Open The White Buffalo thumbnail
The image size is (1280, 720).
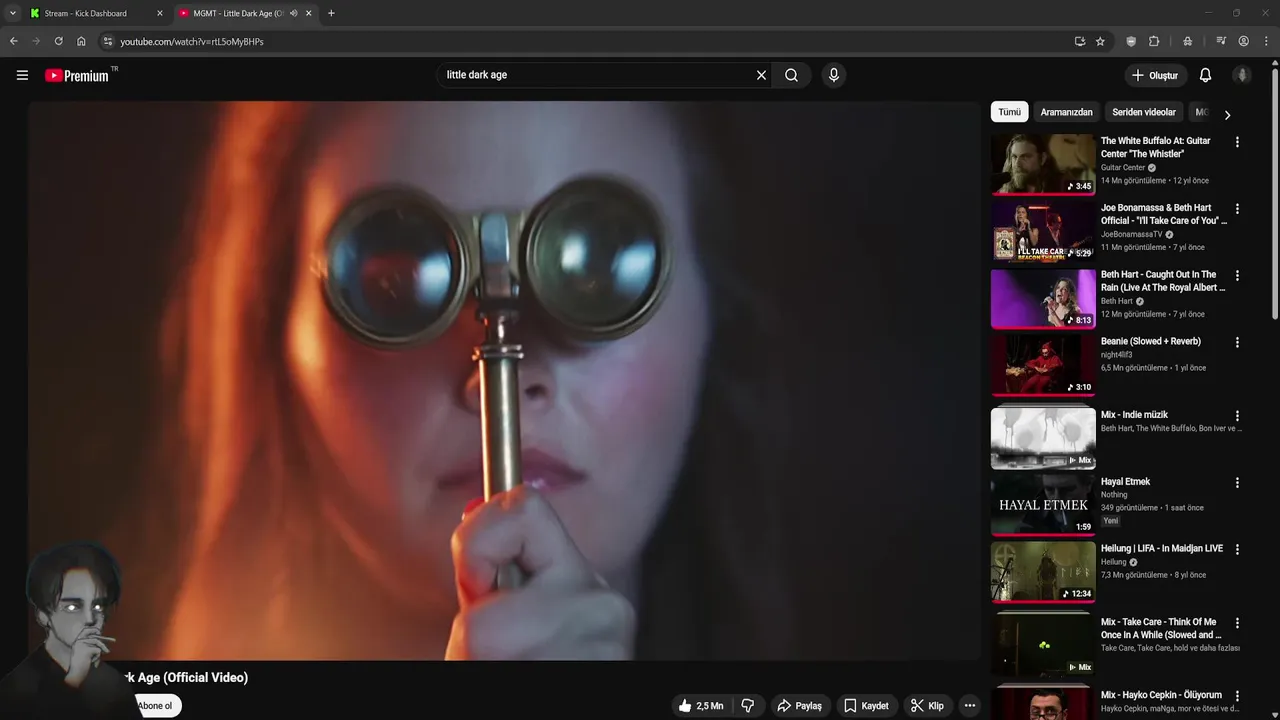1043,164
